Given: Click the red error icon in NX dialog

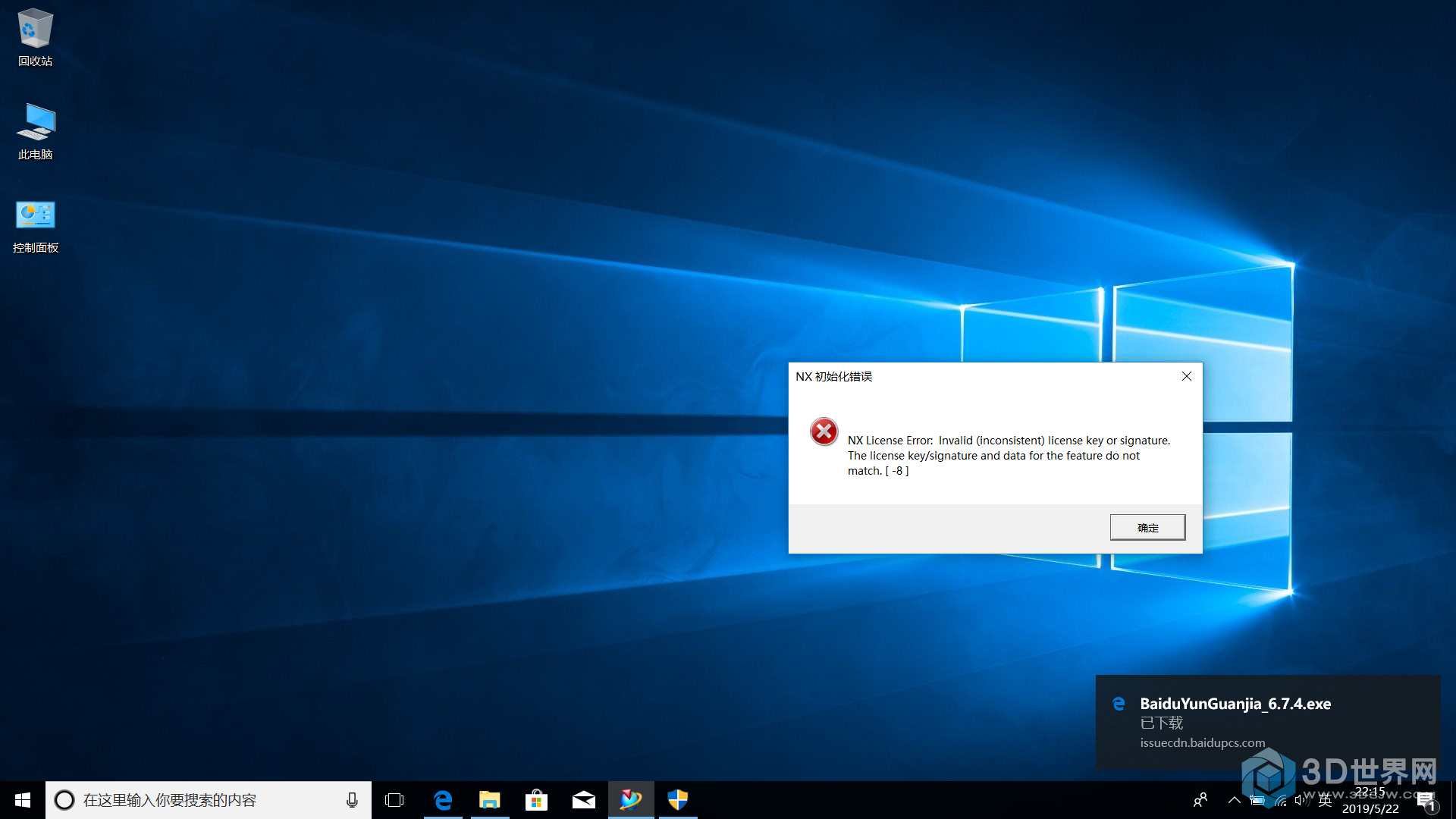Looking at the screenshot, I should click(824, 431).
